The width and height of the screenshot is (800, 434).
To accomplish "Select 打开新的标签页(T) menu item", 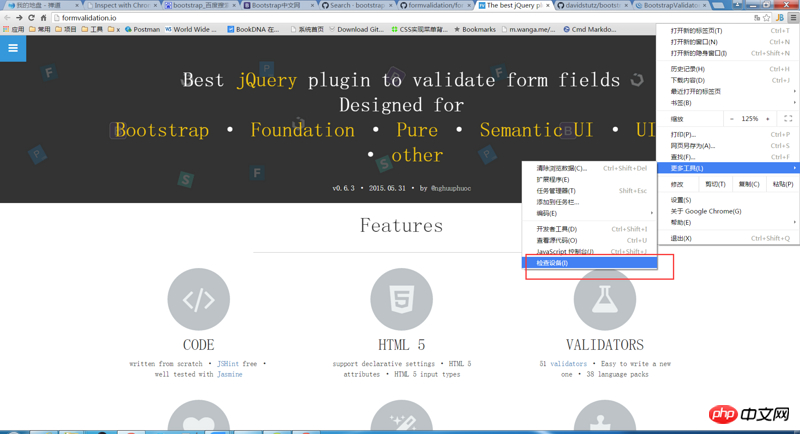I will tap(728, 31).
